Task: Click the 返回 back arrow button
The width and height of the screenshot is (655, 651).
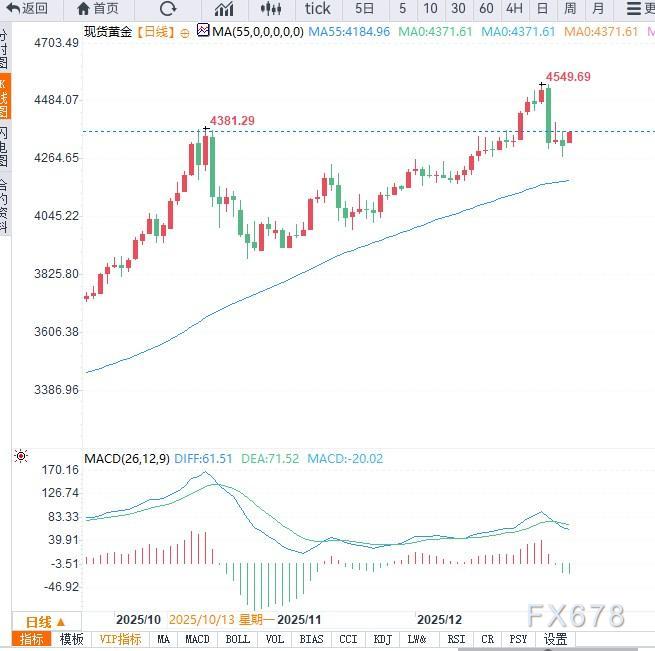Action: 27,9
